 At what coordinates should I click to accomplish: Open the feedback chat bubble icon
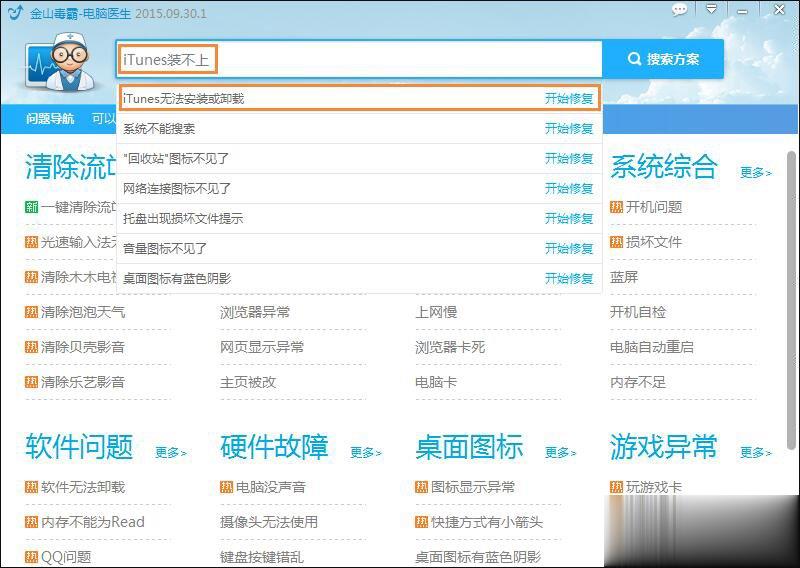[679, 10]
